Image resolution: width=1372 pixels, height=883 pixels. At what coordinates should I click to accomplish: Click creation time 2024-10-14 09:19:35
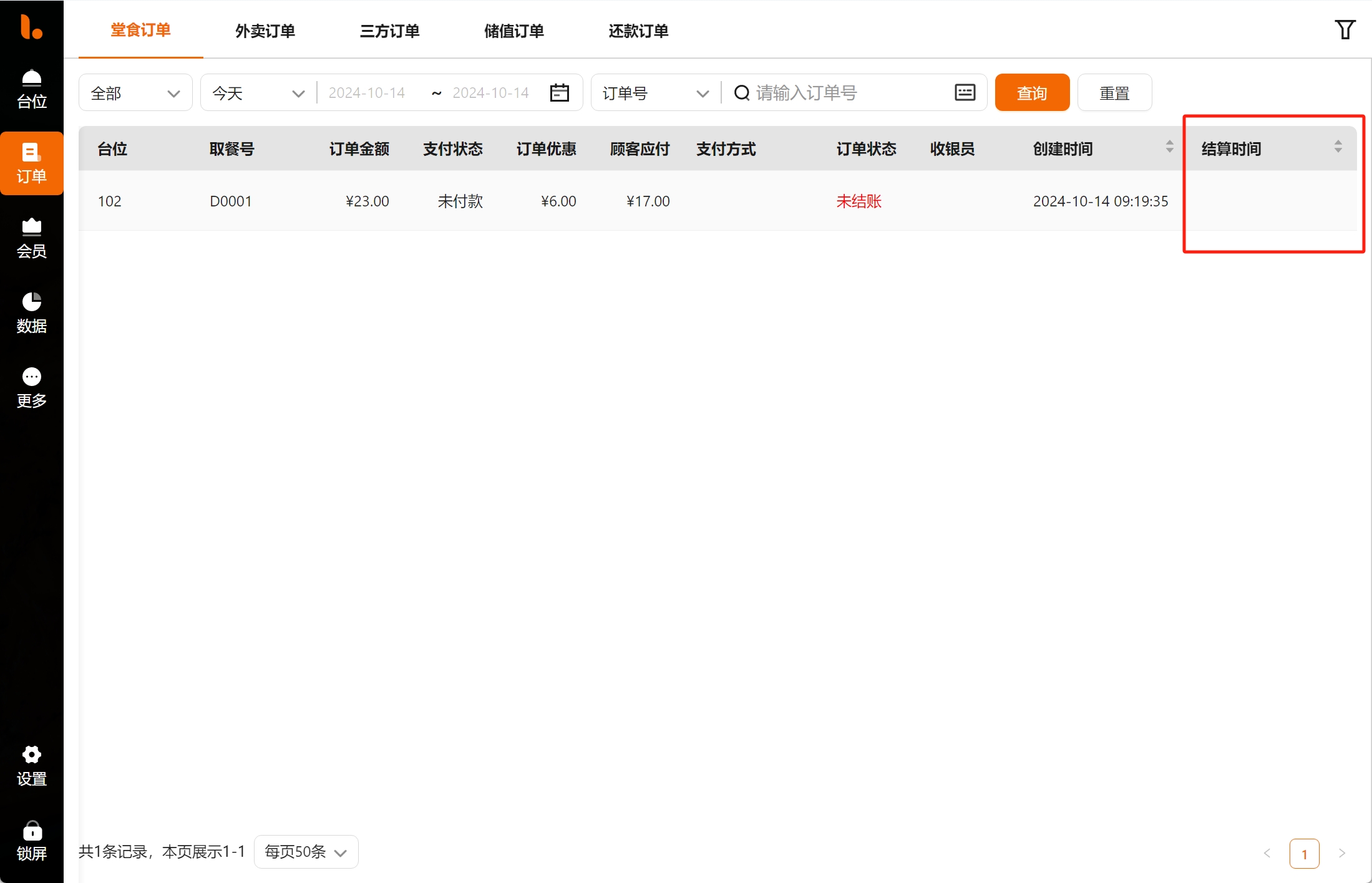1101,201
